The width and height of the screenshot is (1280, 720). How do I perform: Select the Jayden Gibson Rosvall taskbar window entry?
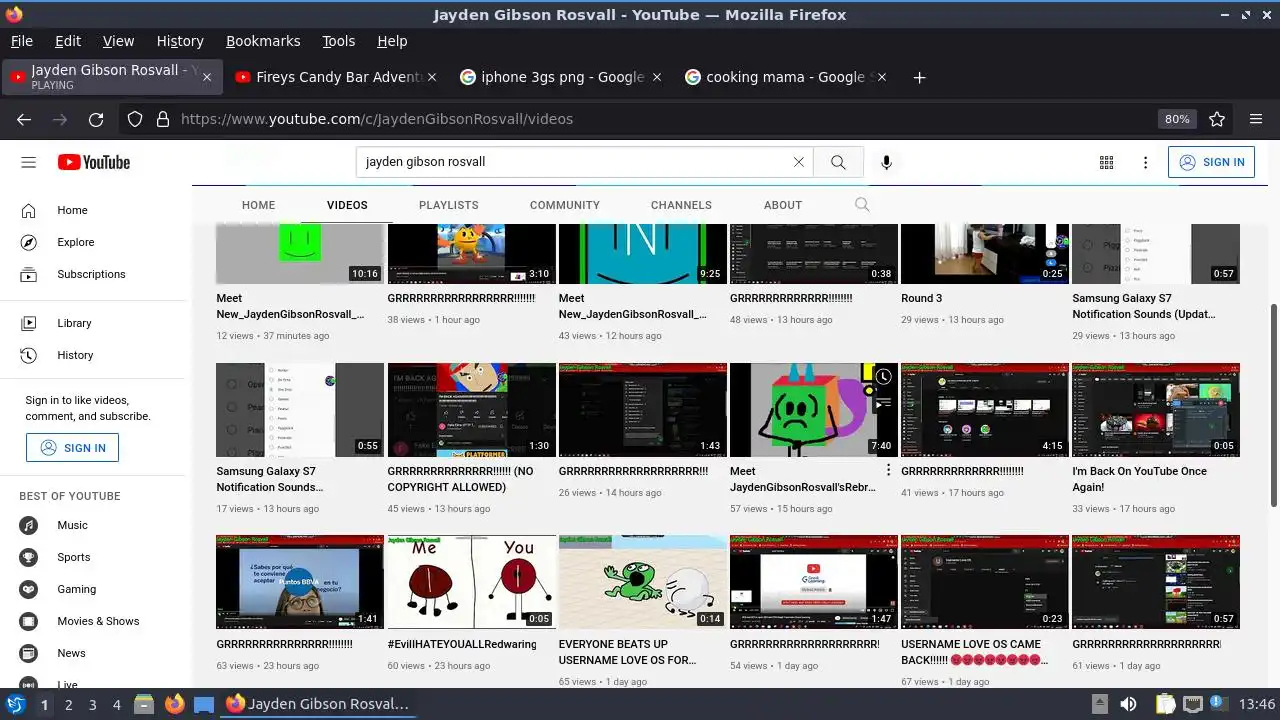(x=316, y=704)
